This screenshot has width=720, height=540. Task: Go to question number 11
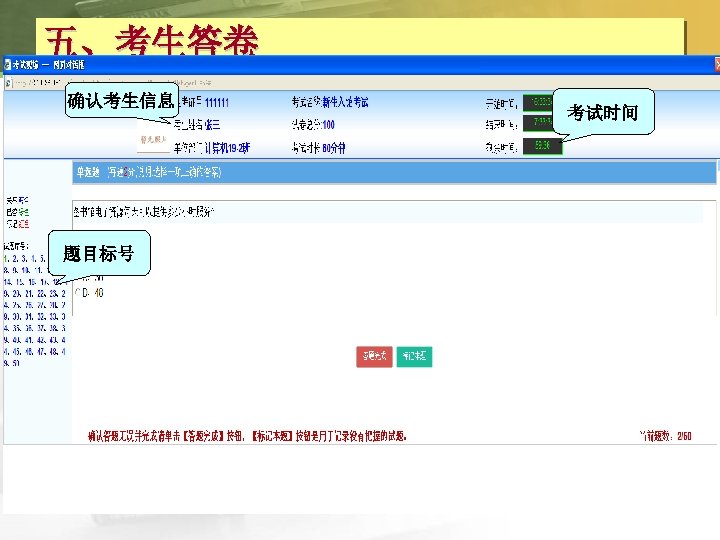click(x=39, y=270)
